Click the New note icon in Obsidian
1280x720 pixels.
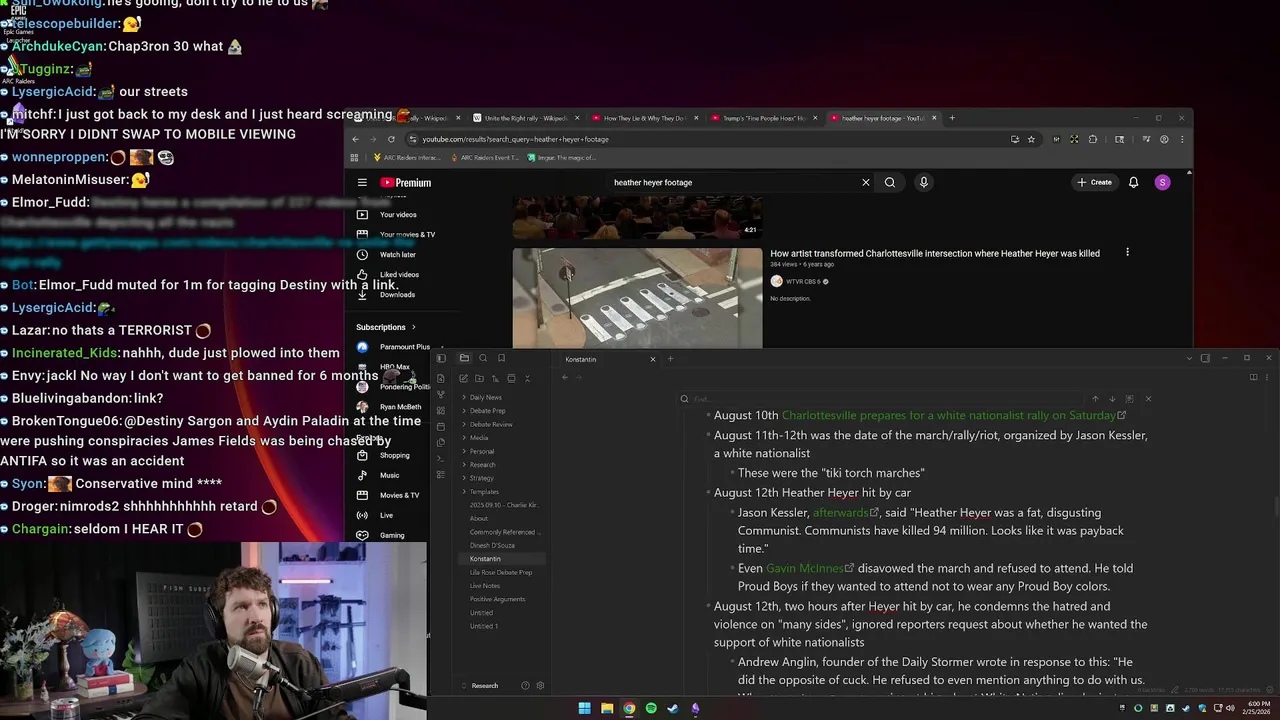463,378
